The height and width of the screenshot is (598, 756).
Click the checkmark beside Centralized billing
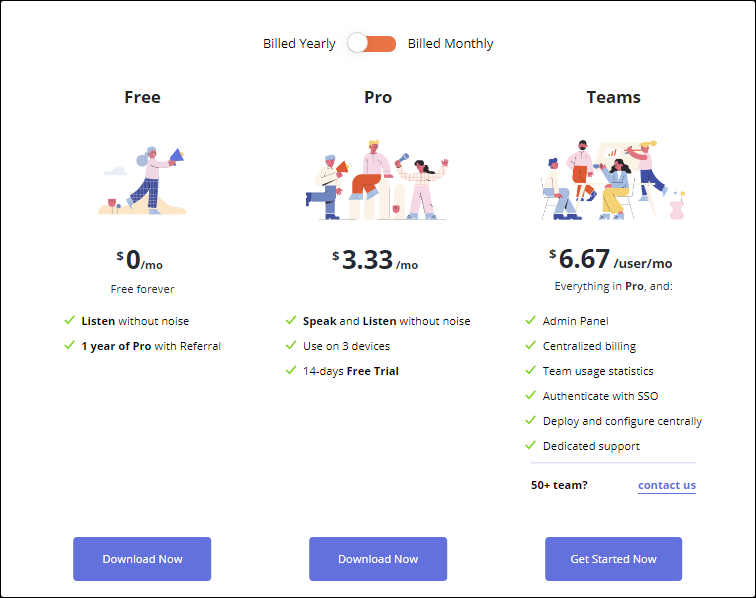[x=530, y=346]
